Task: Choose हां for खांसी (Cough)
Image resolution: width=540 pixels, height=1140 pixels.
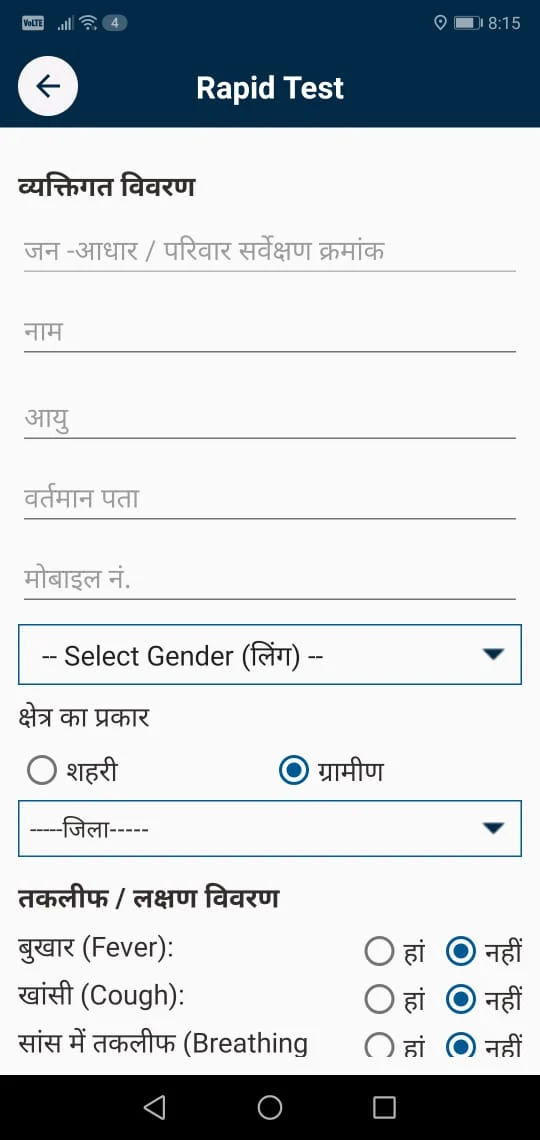Action: 379,1000
